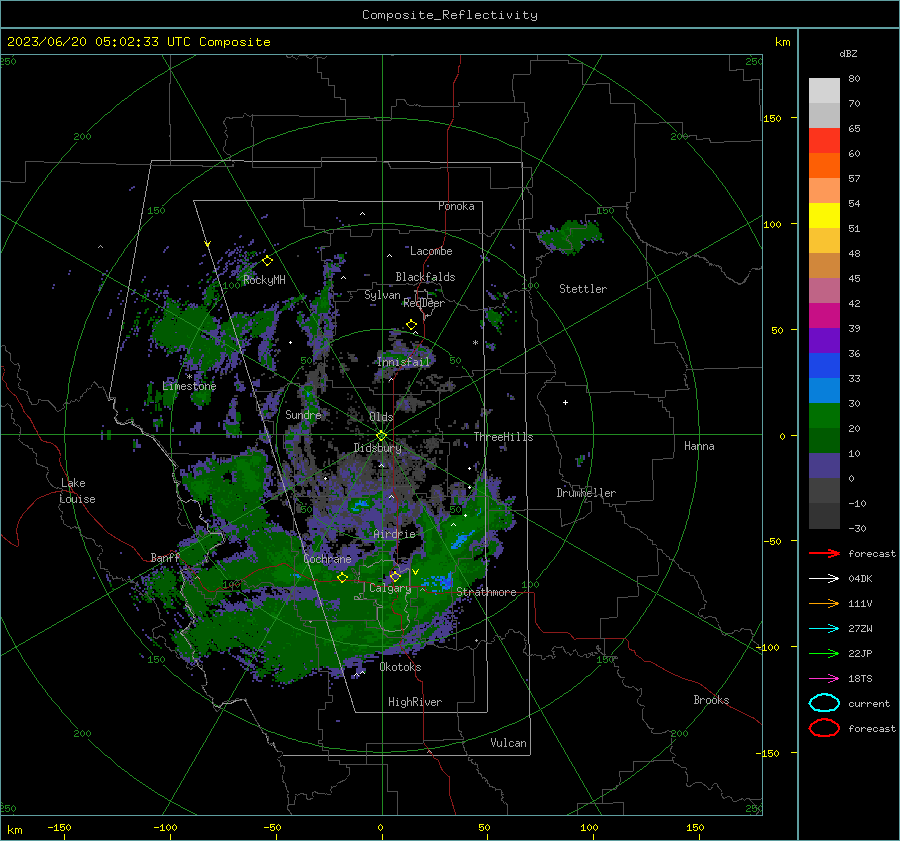This screenshot has height=841, width=900.
Task: Click the current legend label
Action: (x=869, y=704)
